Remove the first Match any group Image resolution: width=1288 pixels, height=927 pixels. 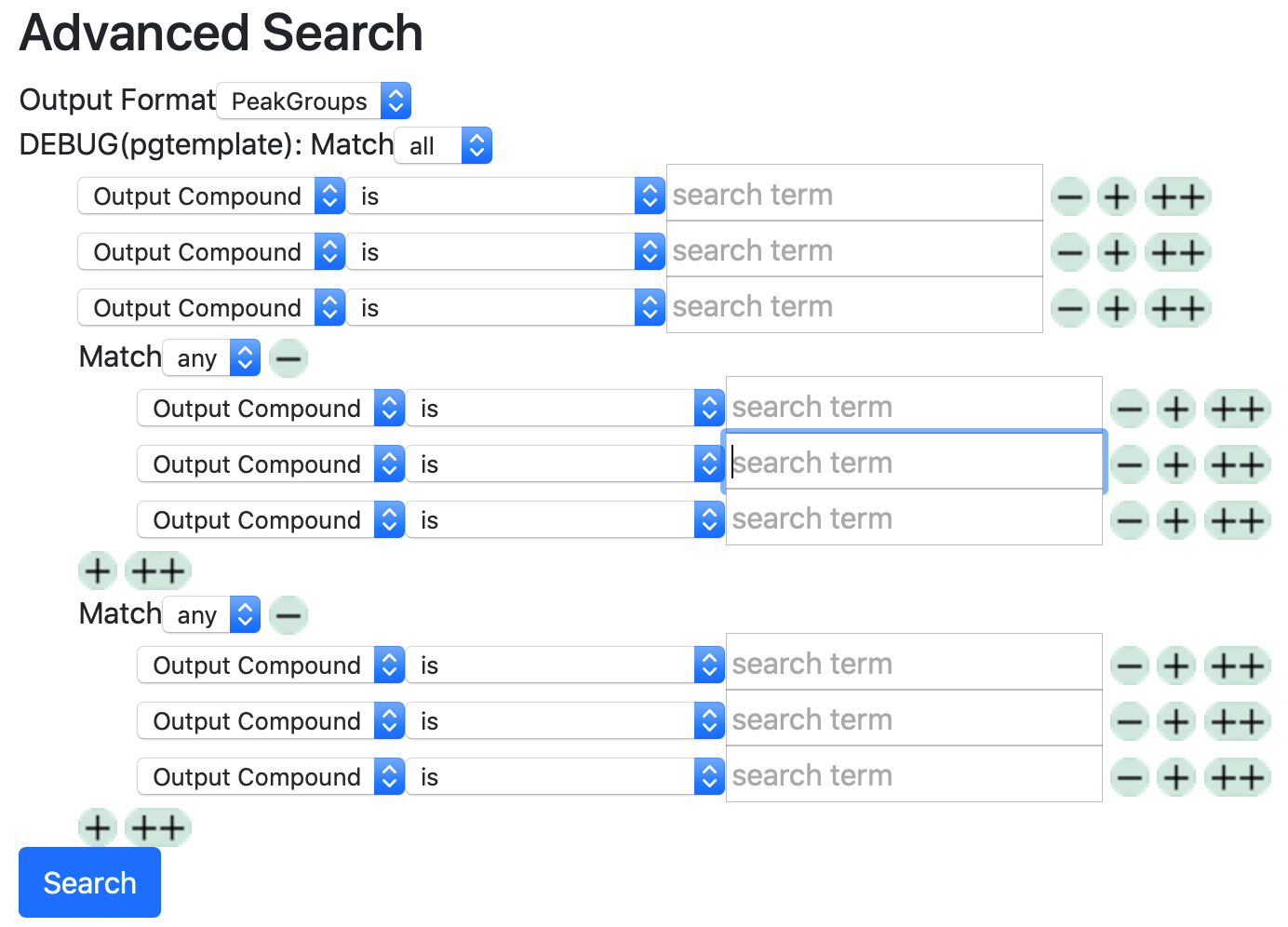coord(288,357)
